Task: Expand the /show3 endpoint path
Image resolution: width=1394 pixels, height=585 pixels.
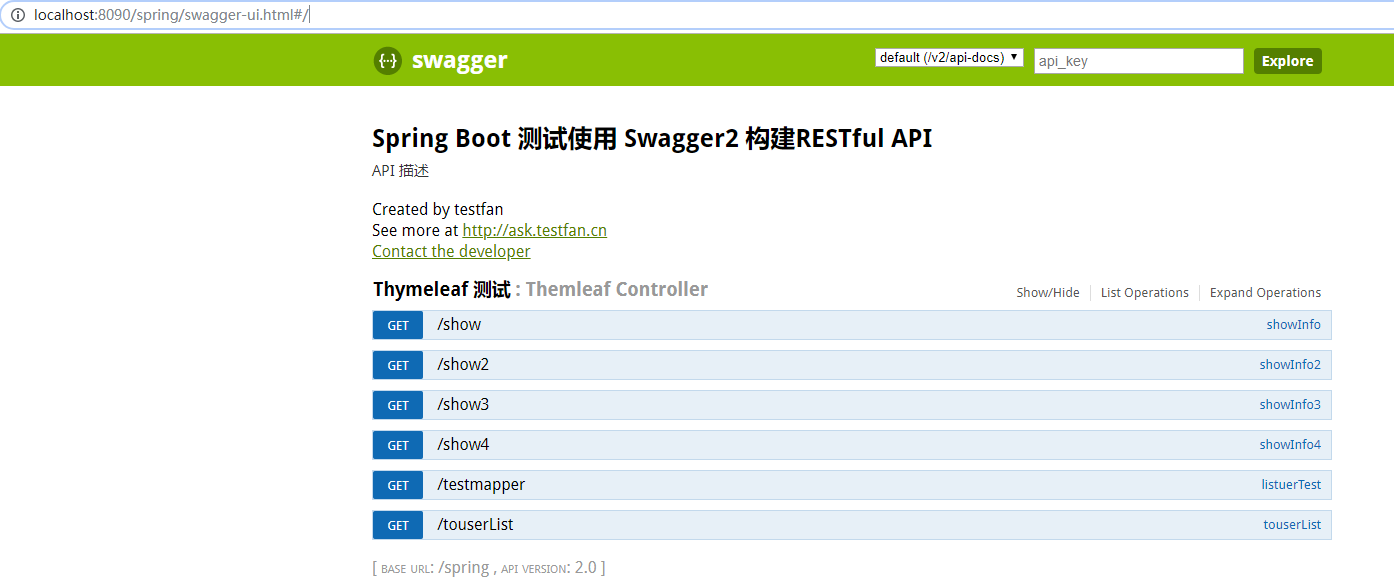Action: tap(463, 404)
